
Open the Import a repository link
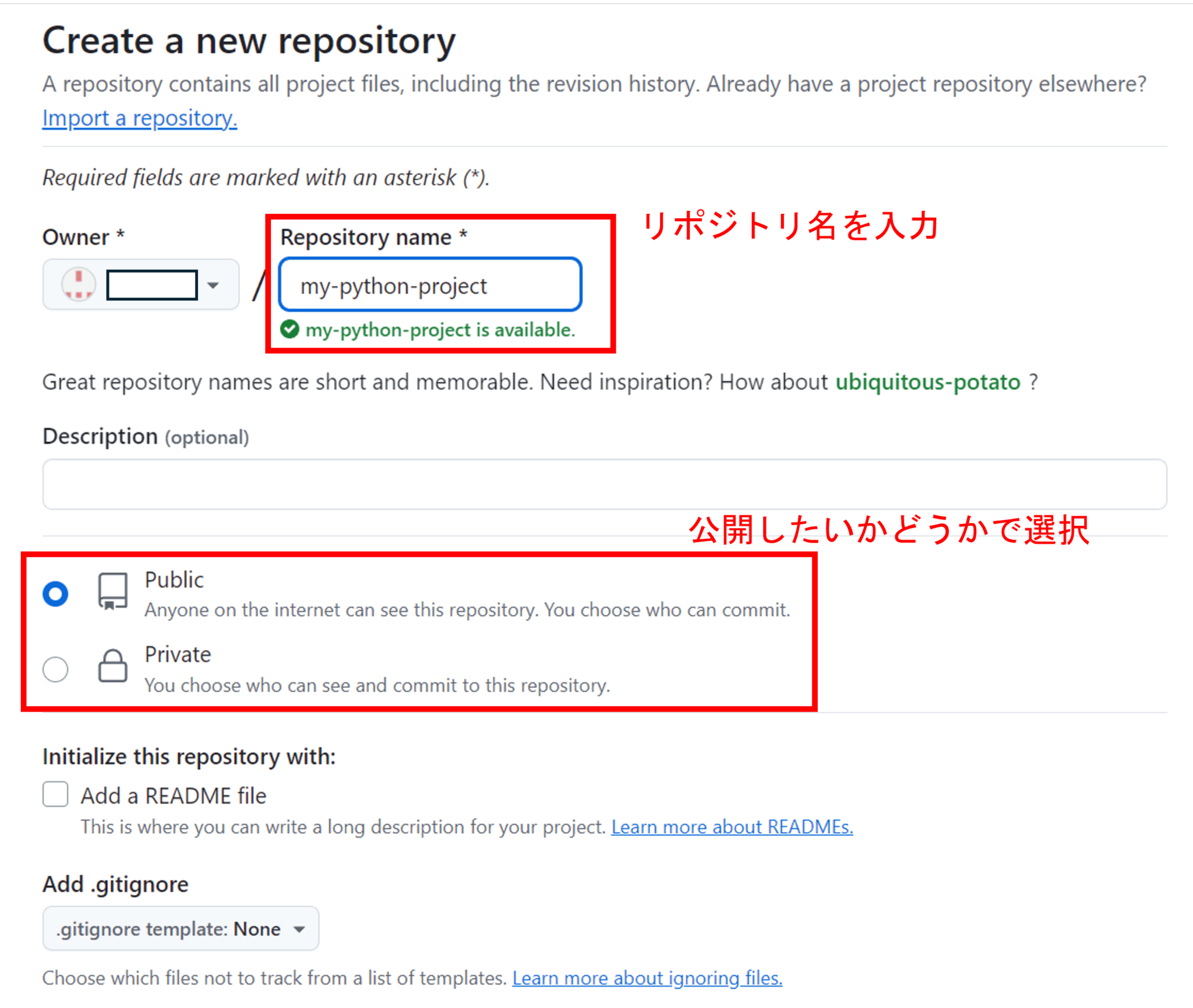point(139,118)
